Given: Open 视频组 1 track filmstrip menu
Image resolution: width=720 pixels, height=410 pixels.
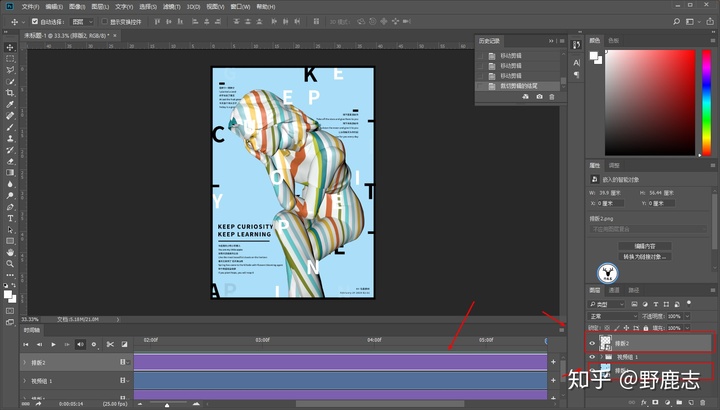Looking at the screenshot, I should (x=124, y=380).
